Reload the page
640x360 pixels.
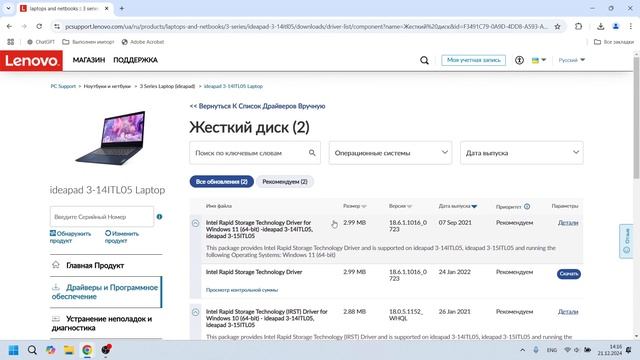click(x=39, y=27)
